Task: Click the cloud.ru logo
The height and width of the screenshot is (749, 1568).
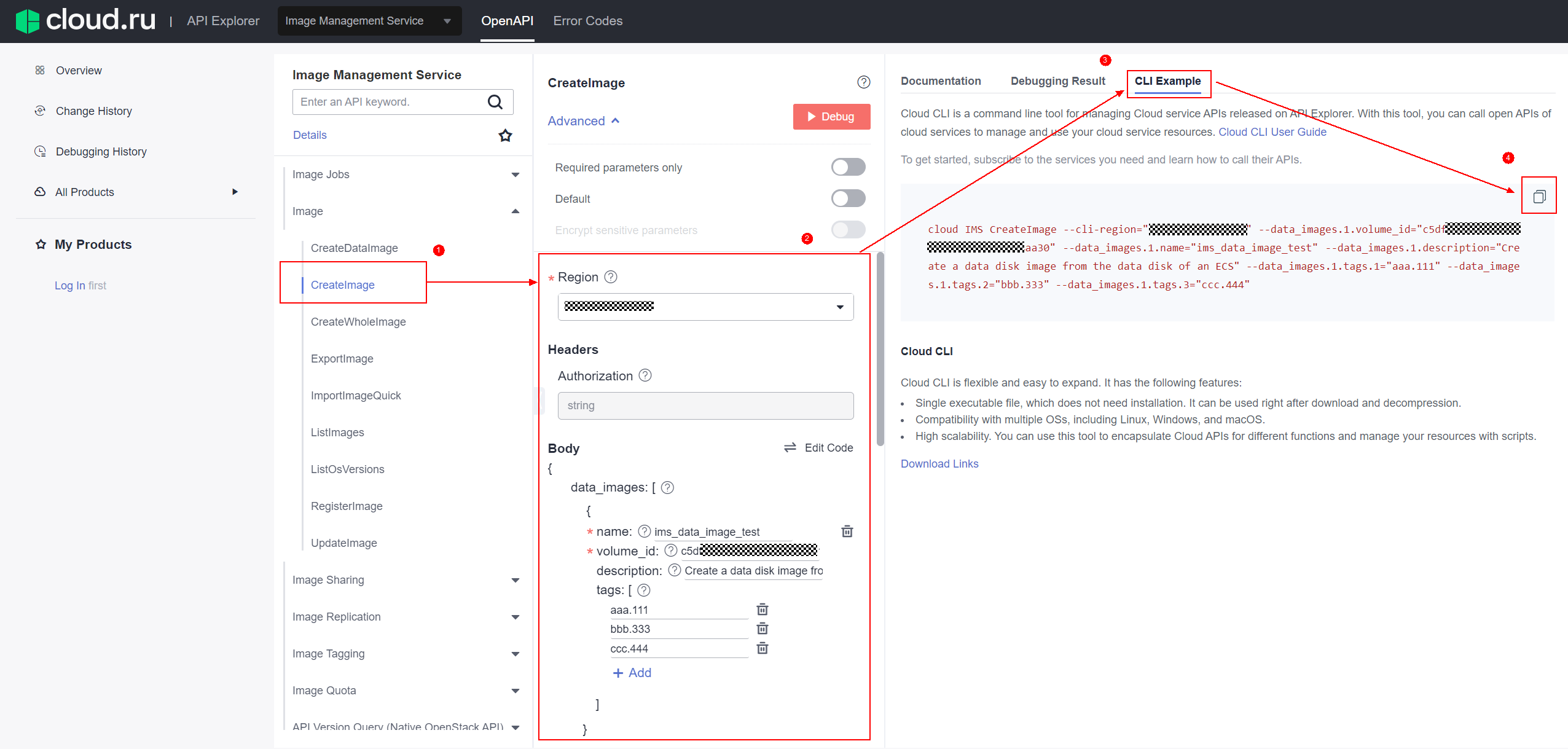Action: point(85,20)
